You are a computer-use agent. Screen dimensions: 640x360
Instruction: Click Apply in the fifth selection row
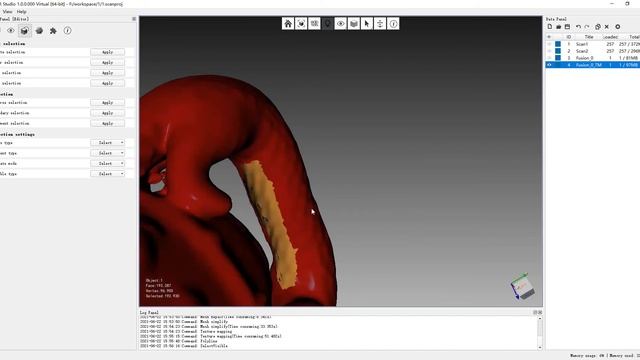108,103
